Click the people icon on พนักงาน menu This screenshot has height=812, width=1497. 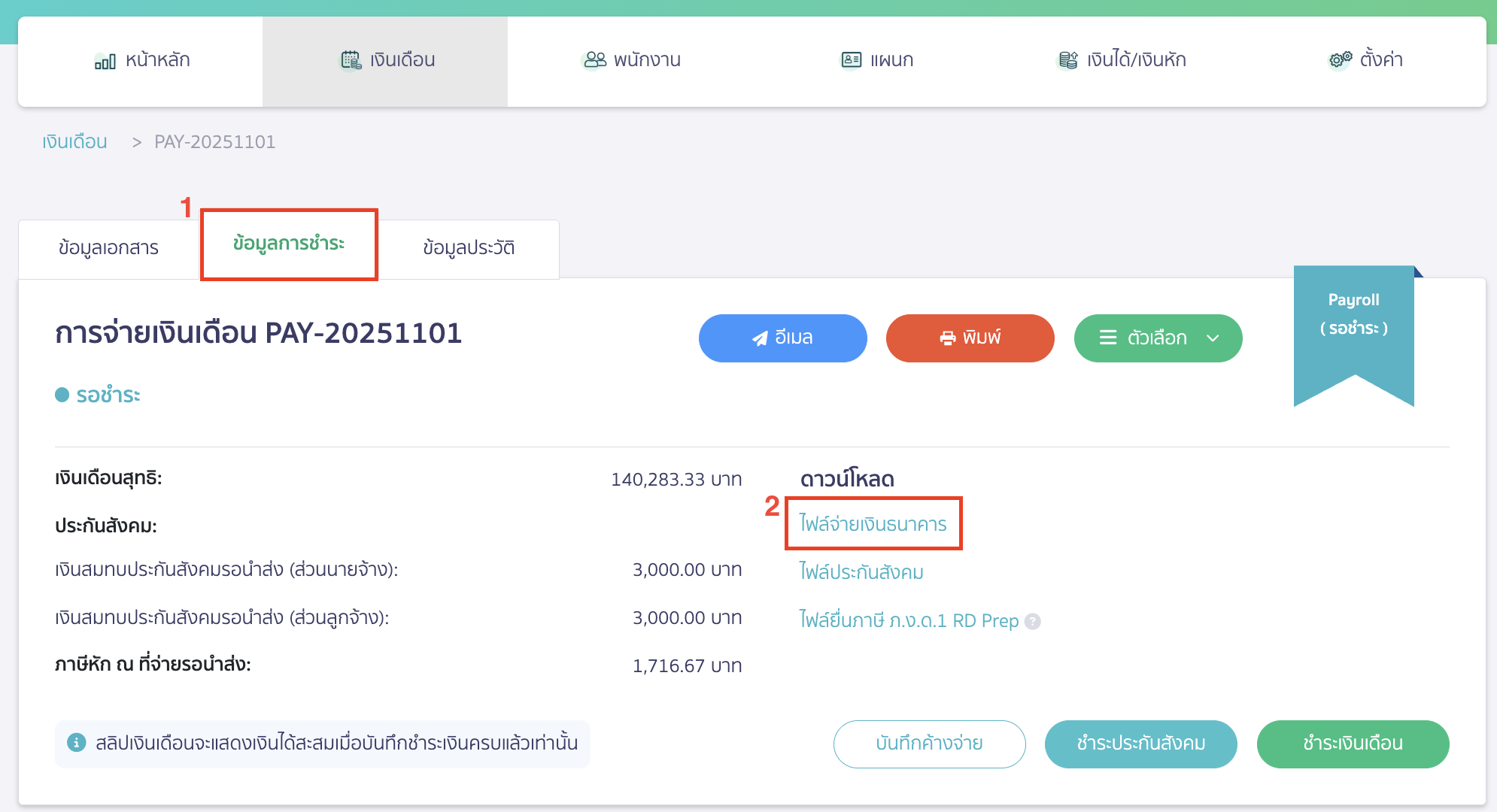(594, 59)
